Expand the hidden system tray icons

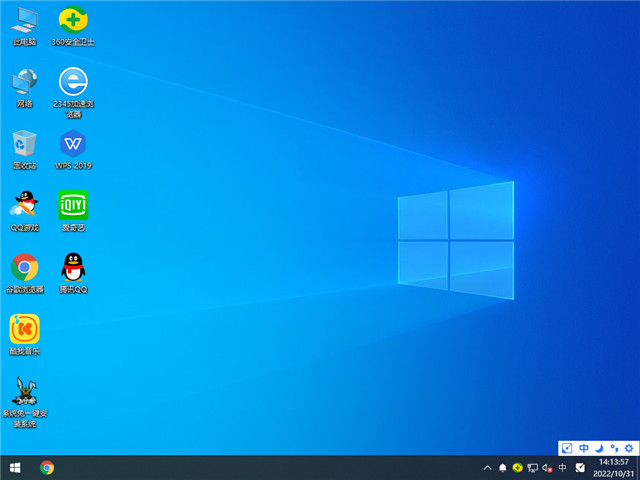487,467
